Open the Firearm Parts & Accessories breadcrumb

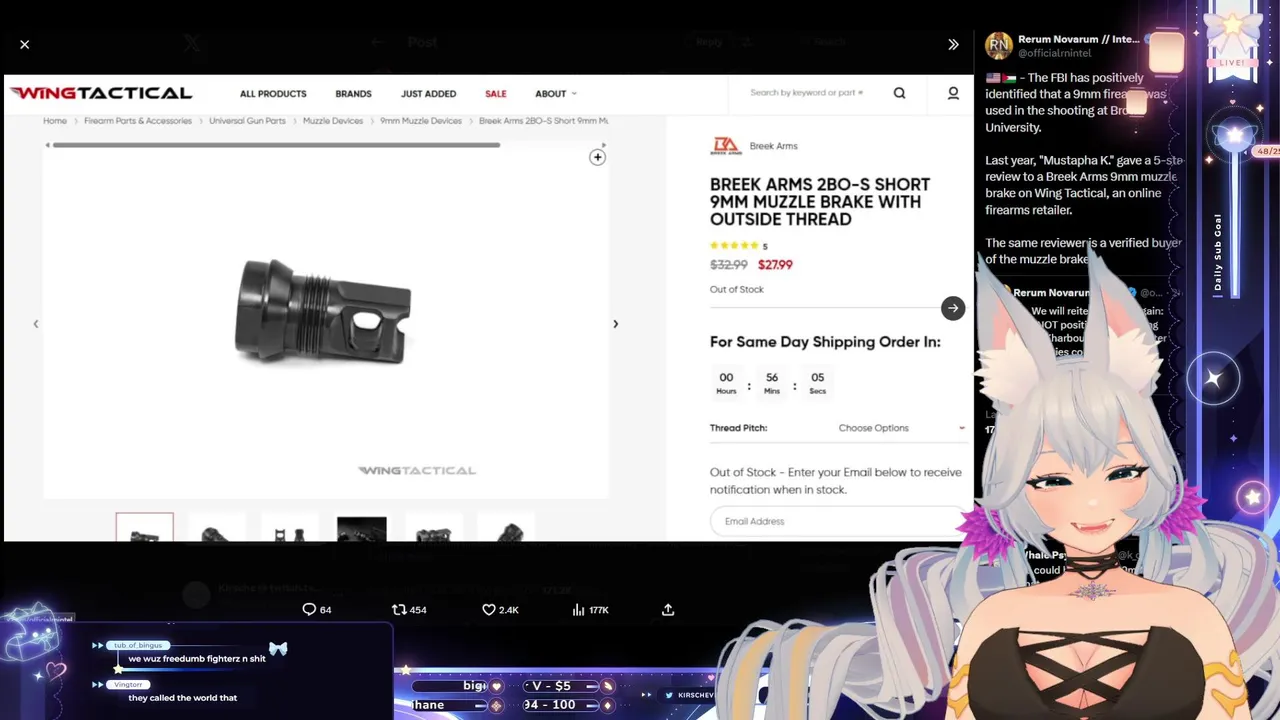(x=138, y=120)
